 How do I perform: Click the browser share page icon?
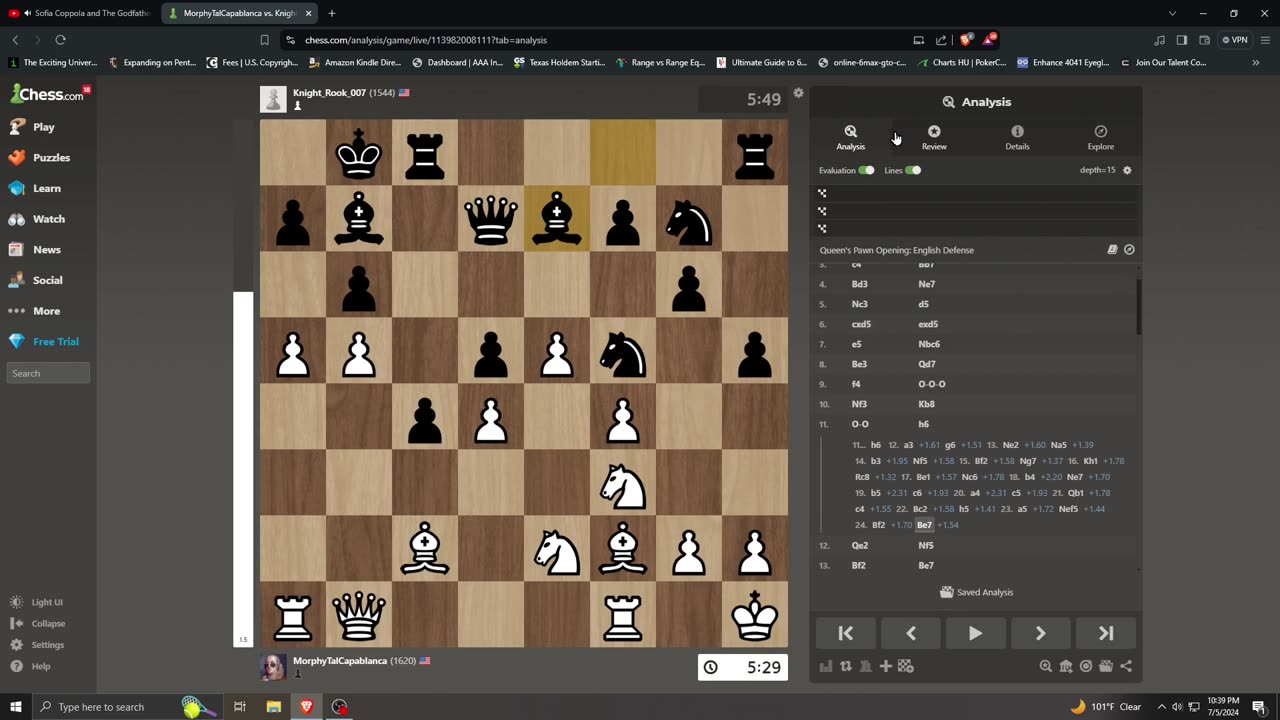point(941,40)
